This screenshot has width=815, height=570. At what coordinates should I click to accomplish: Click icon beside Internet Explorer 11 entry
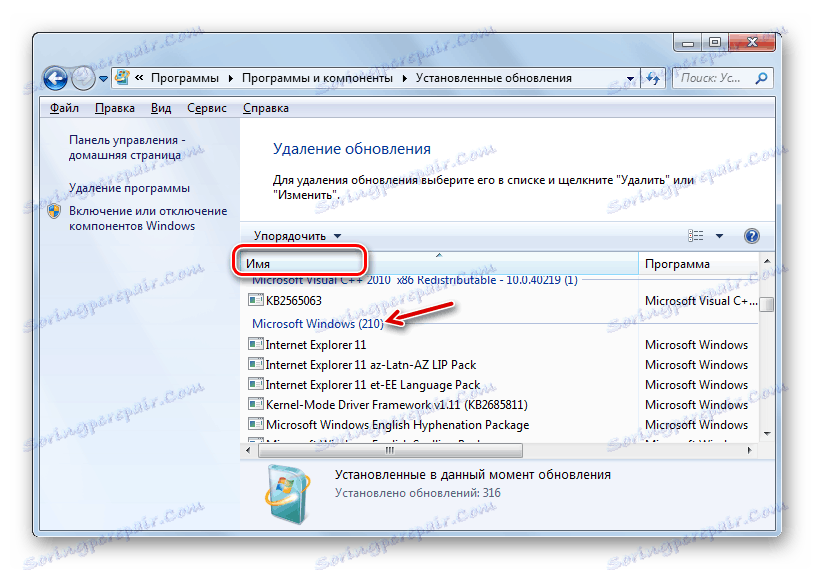[255, 344]
